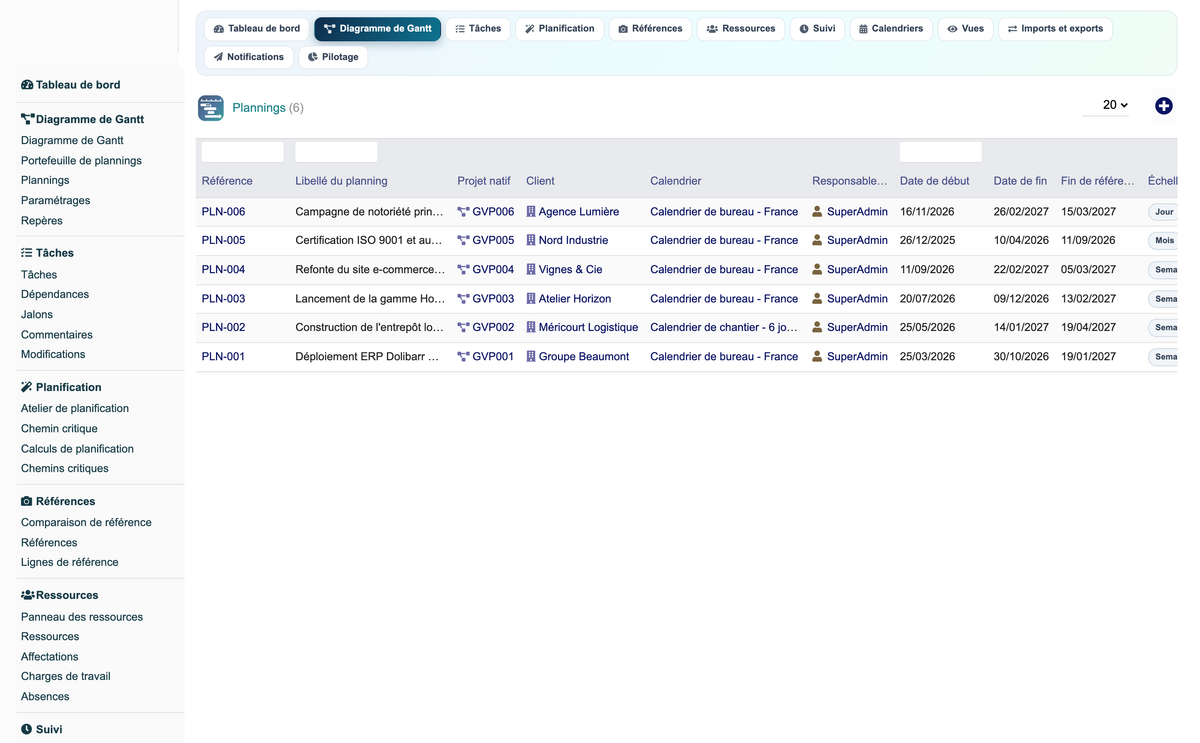Open sidebar Chemin critique link
This screenshot has height=743, width=1200.
pyautogui.click(x=59, y=429)
